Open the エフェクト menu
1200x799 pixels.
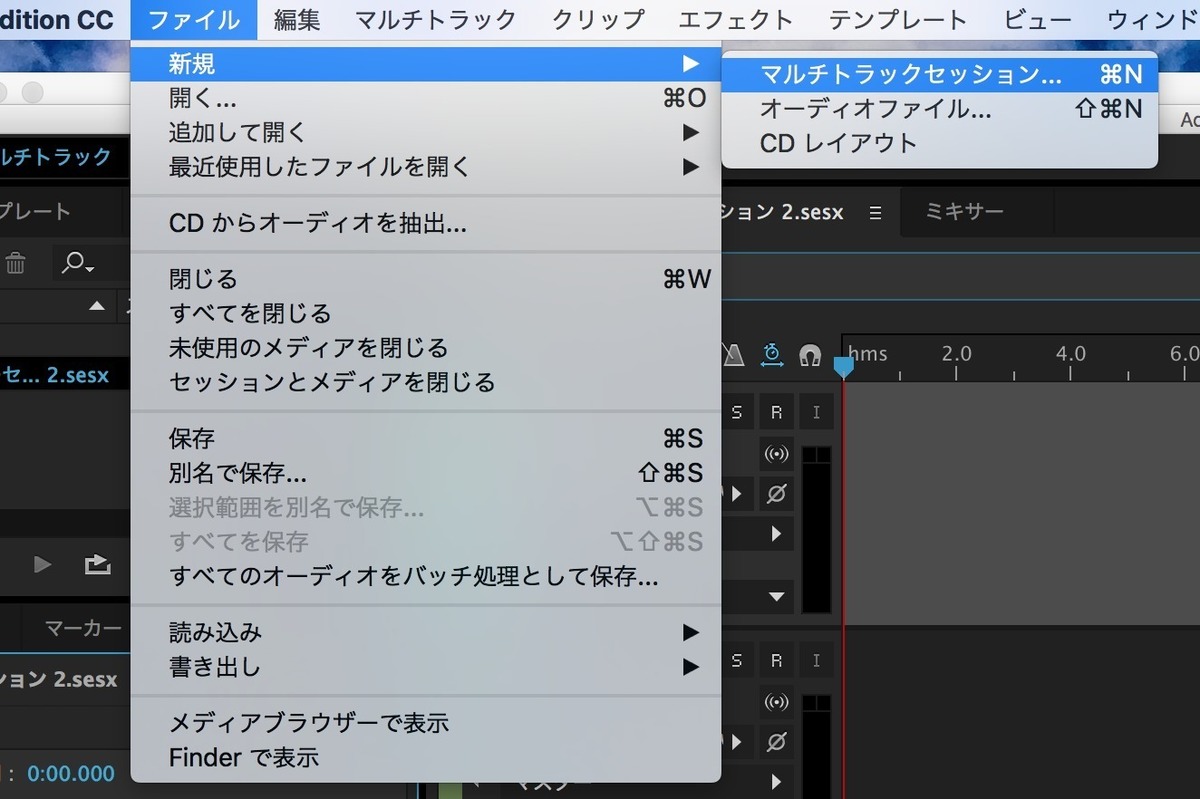(x=737, y=18)
